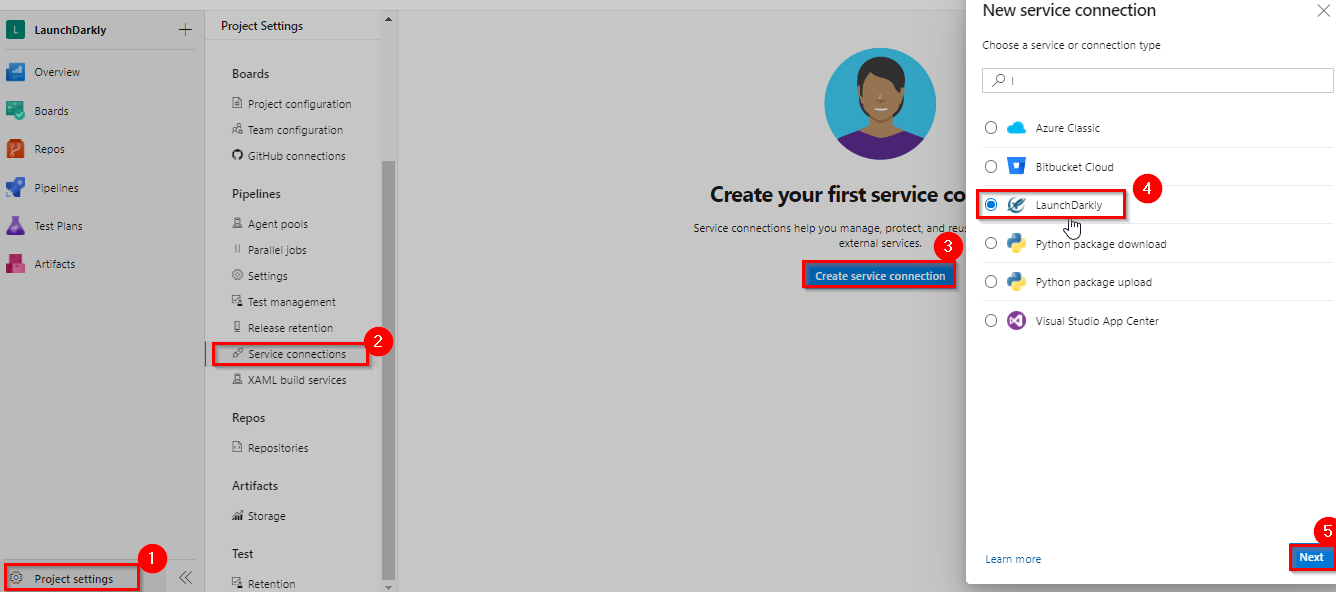Collapse sidebar with double chevron
Viewport: 1336px width, 592px height.
coord(185,578)
